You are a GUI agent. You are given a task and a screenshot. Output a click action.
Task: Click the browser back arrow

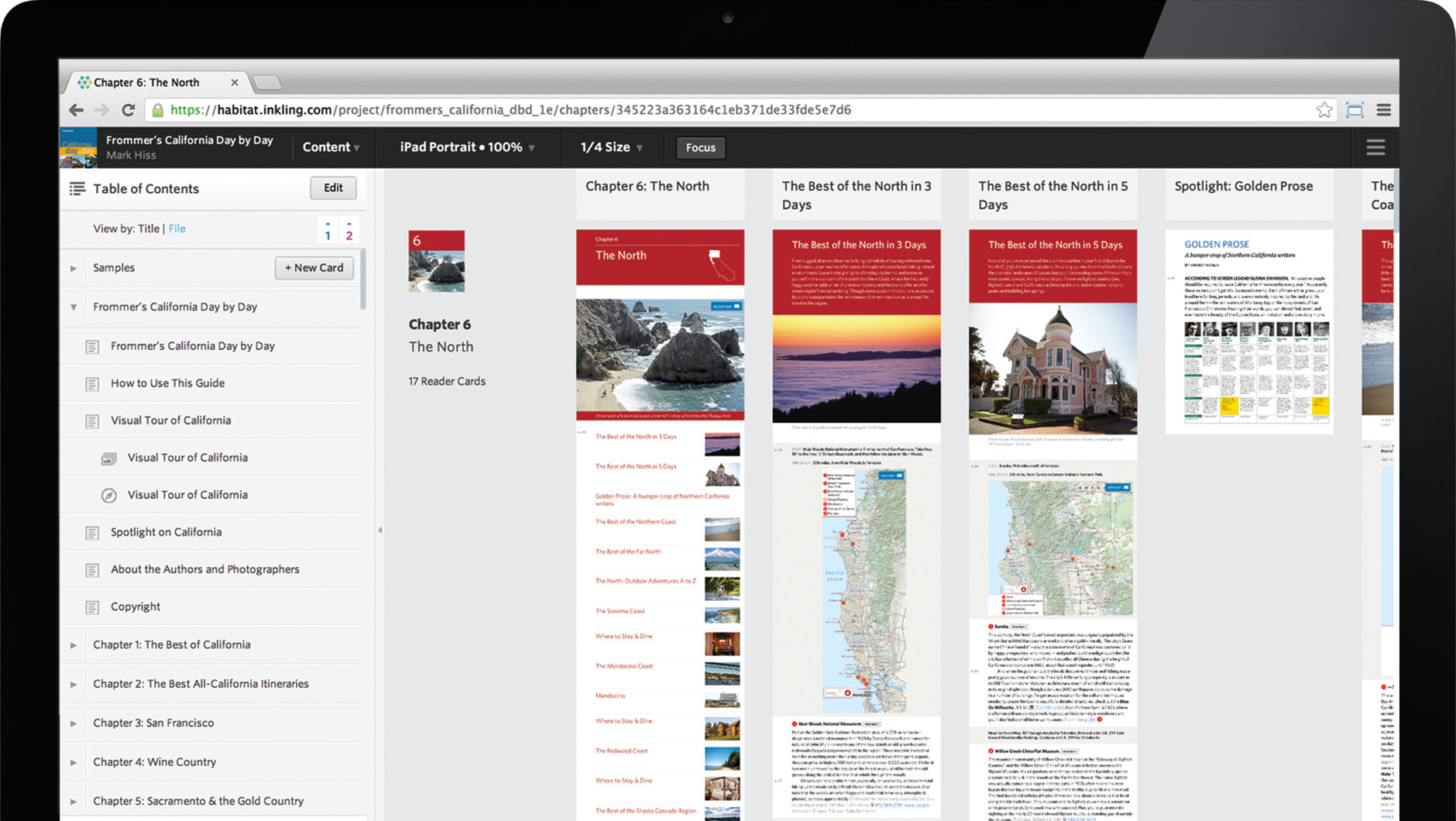click(76, 110)
